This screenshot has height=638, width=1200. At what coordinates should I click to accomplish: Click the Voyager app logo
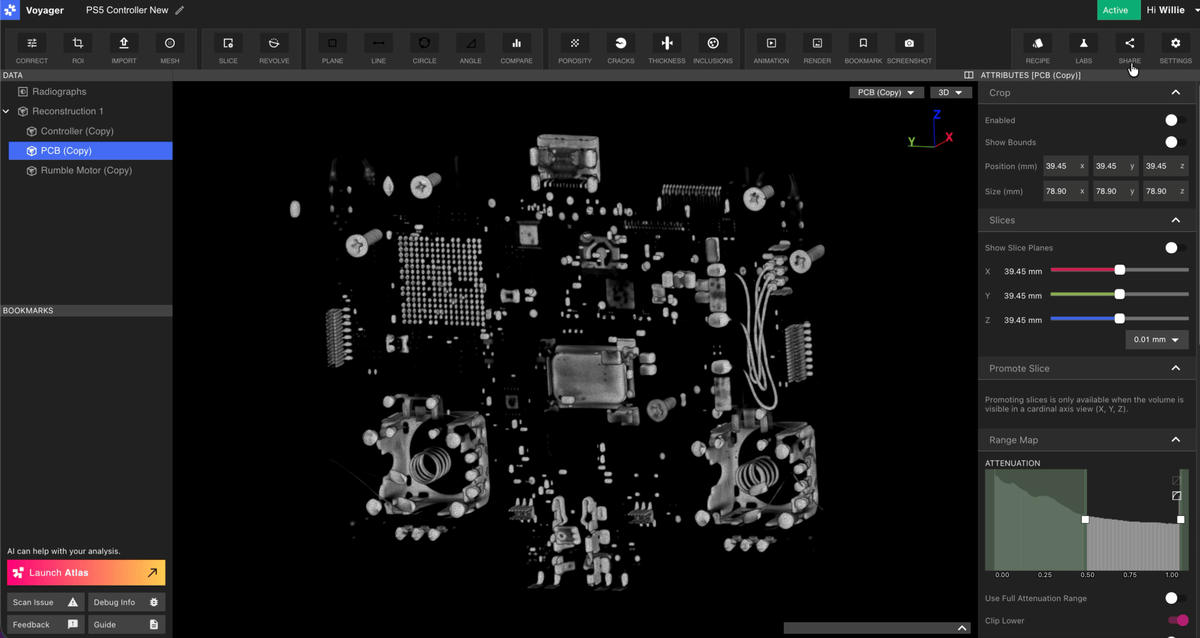pyautogui.click(x=10, y=10)
